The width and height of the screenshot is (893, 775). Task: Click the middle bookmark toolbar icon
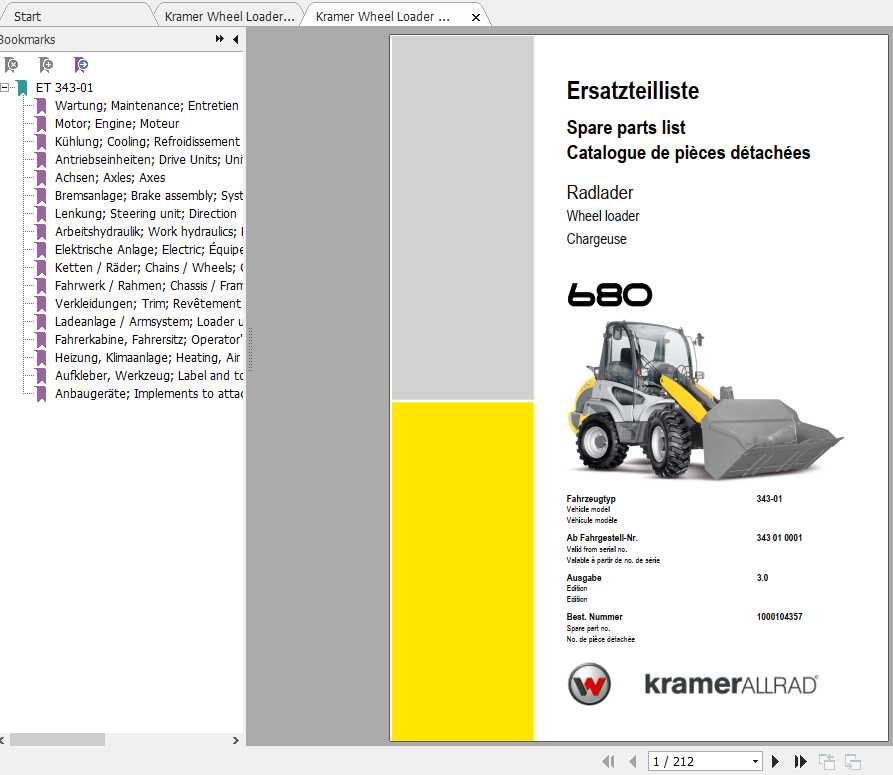pyautogui.click(x=46, y=65)
